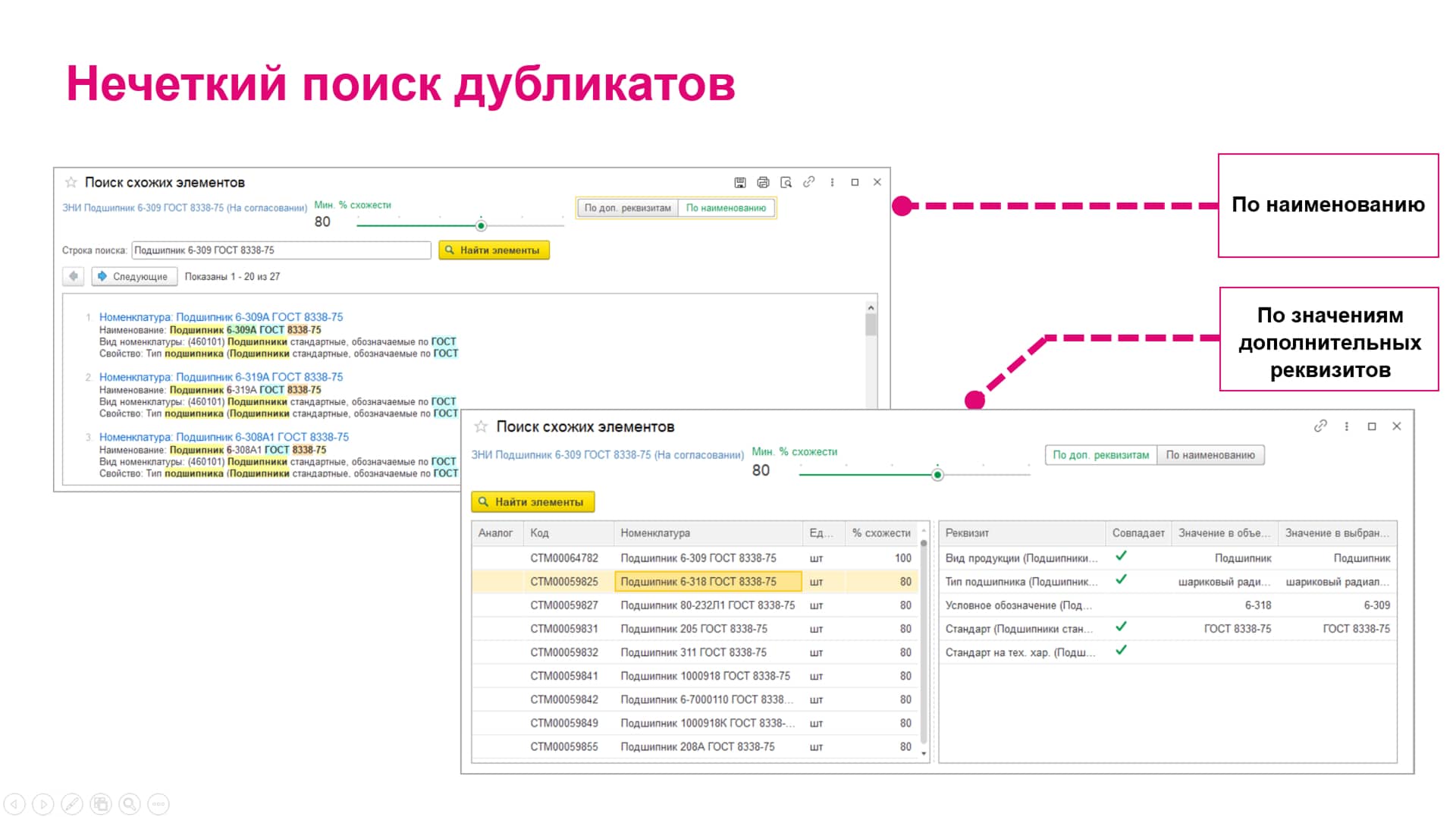Open more actions menu in back window

832,183
